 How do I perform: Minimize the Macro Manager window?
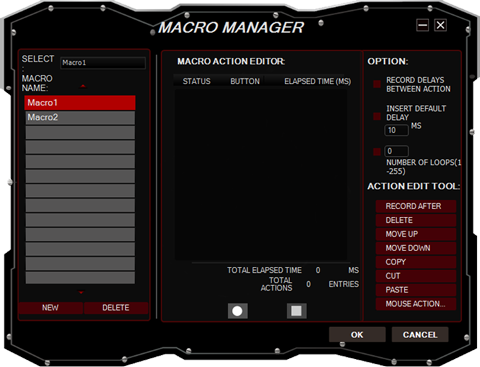click(x=423, y=25)
